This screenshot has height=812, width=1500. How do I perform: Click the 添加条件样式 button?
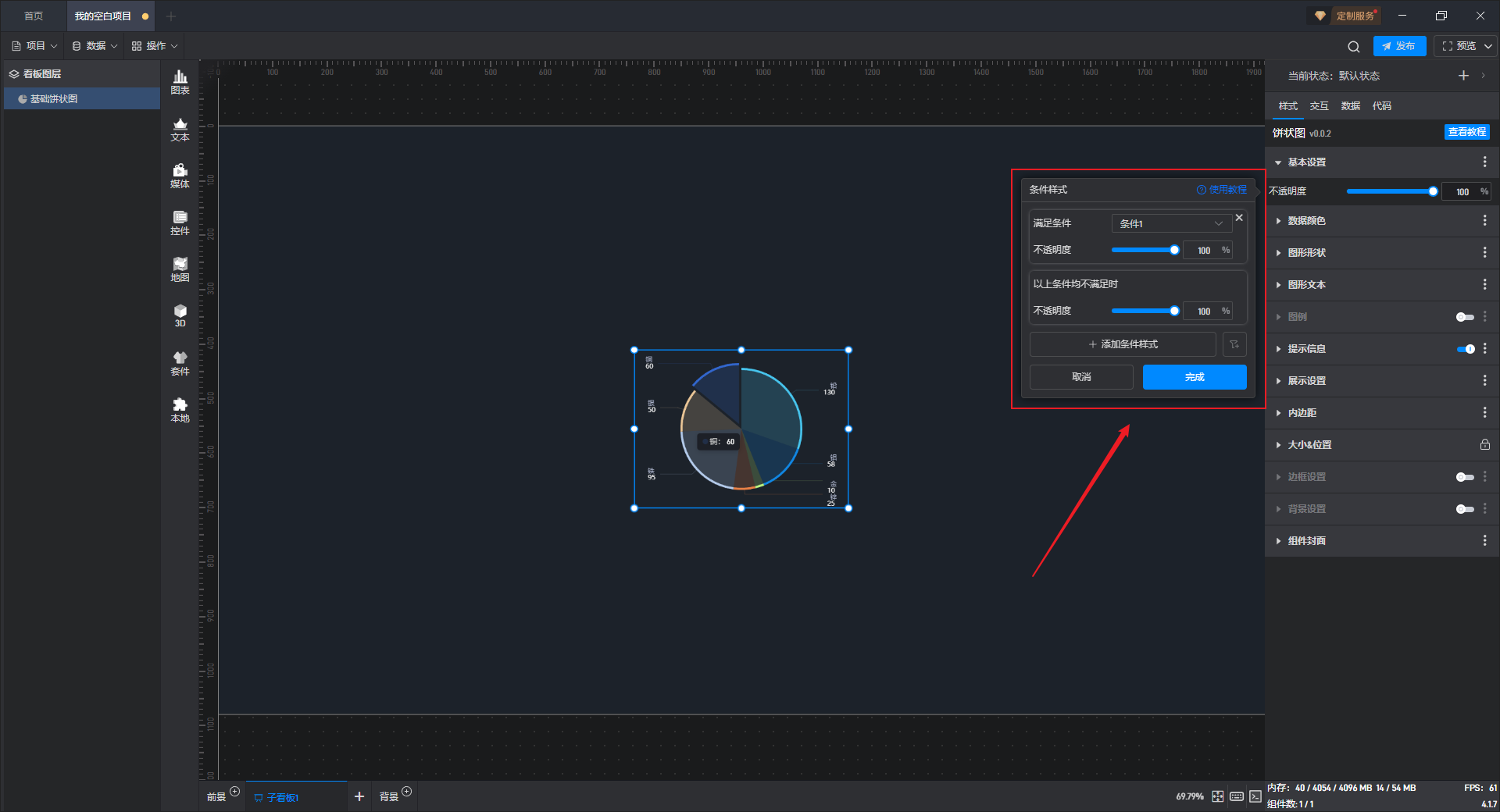pos(1123,344)
